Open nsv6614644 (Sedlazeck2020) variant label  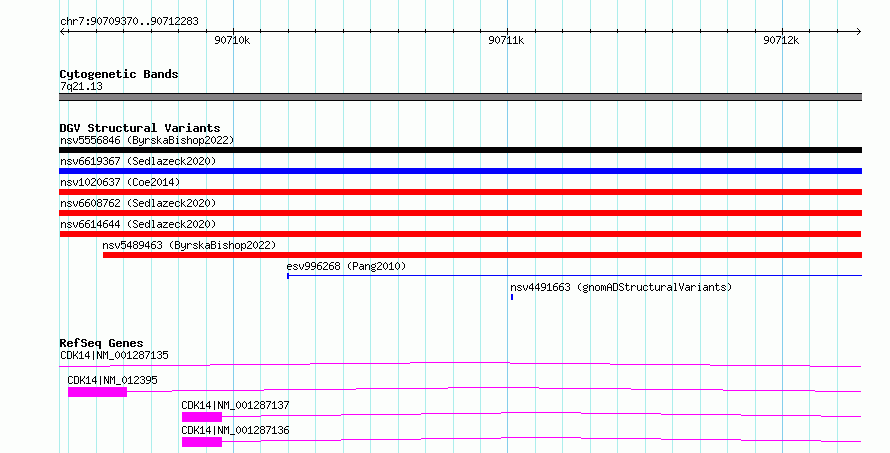(138, 224)
